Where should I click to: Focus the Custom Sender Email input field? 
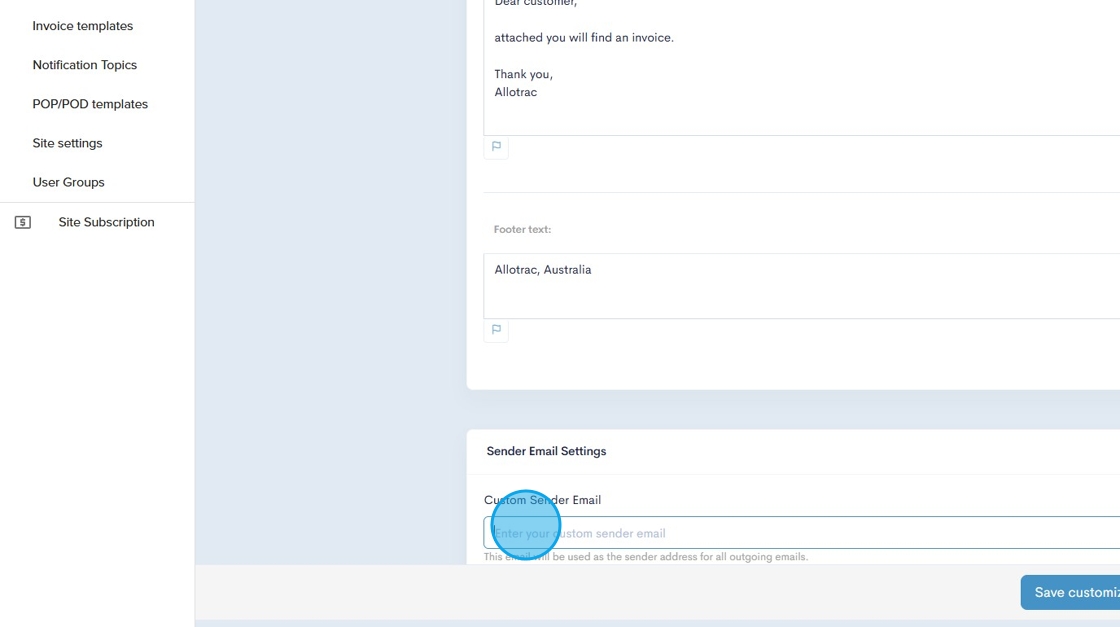tap(800, 533)
